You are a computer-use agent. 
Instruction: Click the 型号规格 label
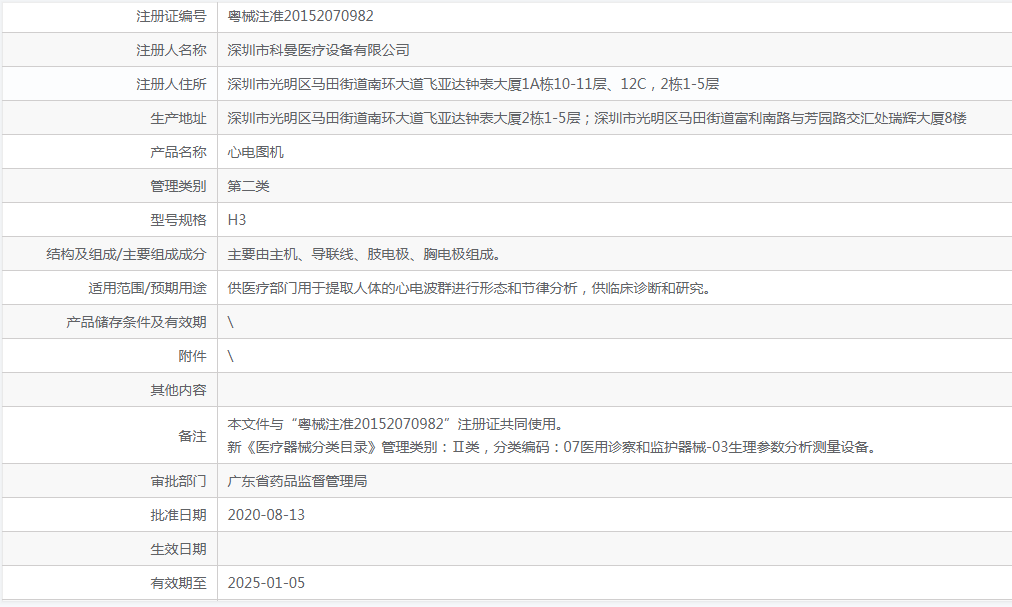pos(178,220)
